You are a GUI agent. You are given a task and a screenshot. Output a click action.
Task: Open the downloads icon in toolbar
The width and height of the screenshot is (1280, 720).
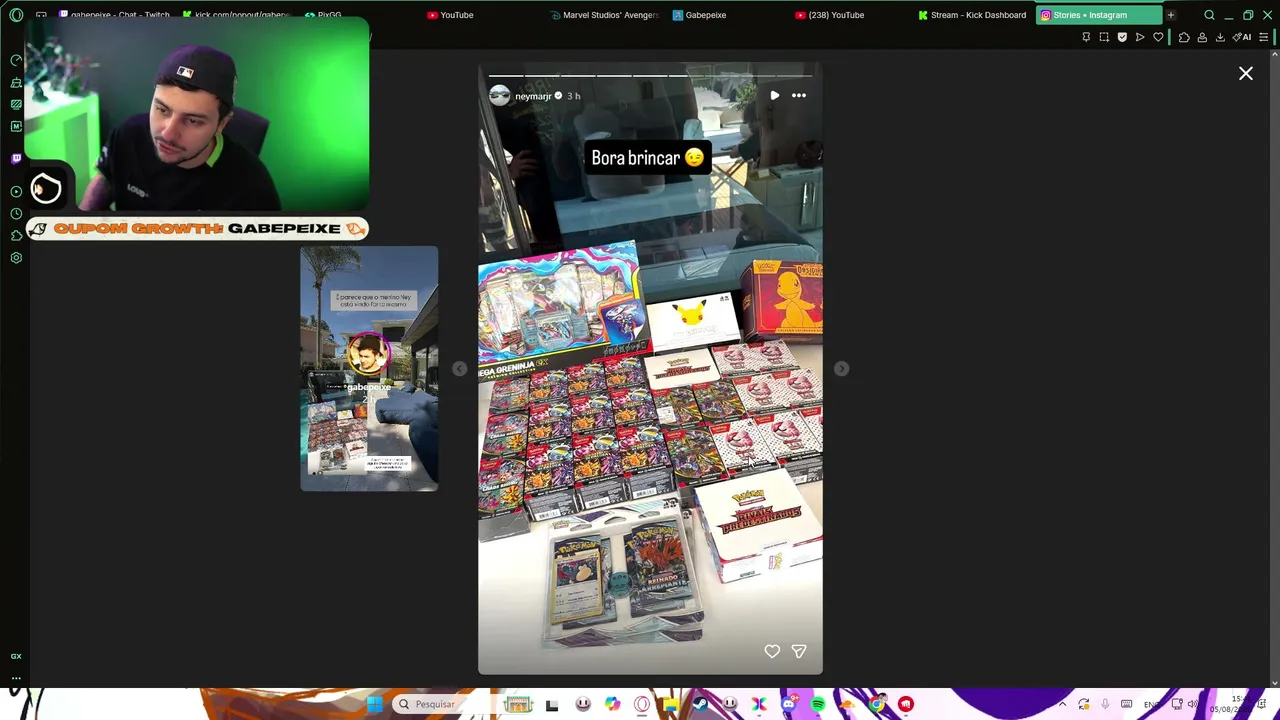point(1220,38)
